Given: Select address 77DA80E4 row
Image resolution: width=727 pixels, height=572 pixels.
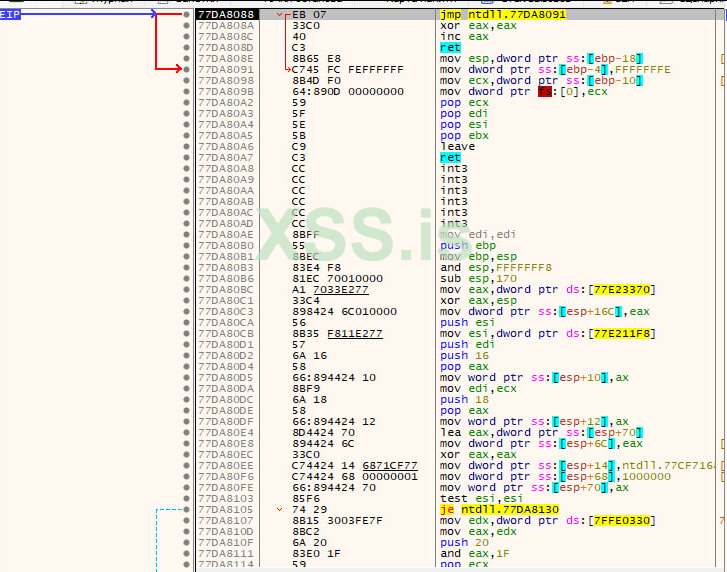Looking at the screenshot, I should [226, 432].
